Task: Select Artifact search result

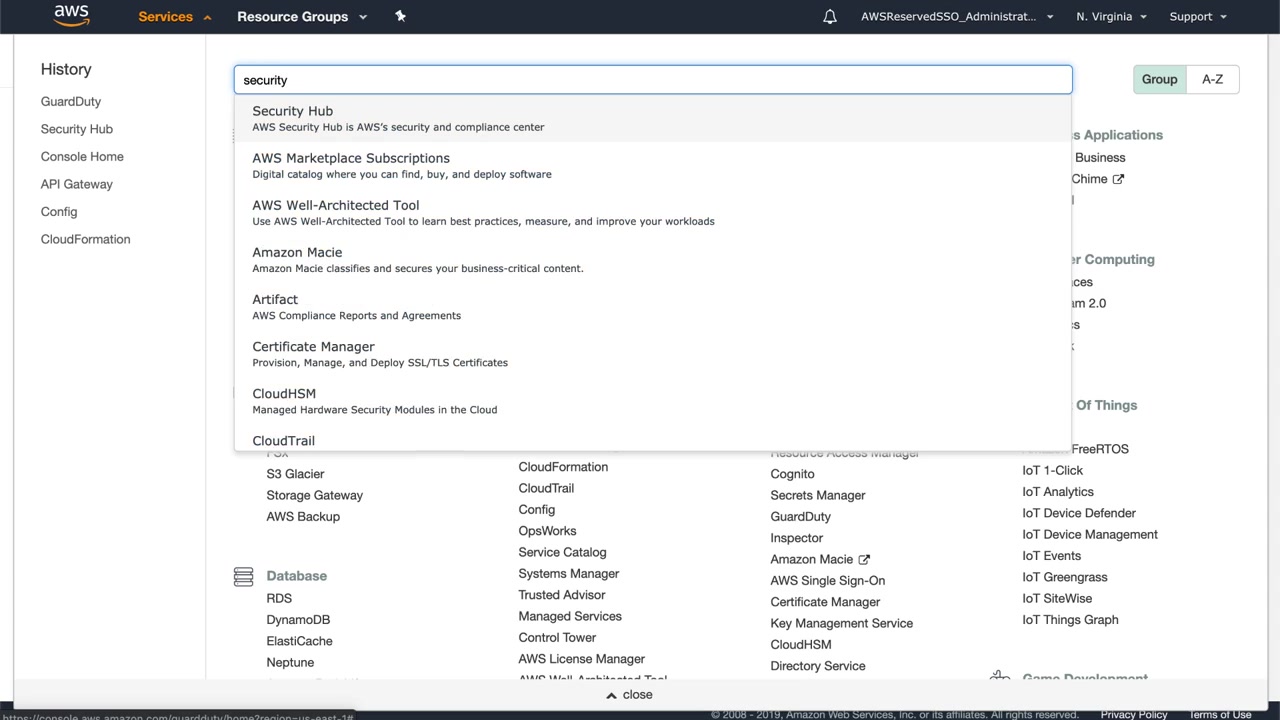Action: coord(653,306)
